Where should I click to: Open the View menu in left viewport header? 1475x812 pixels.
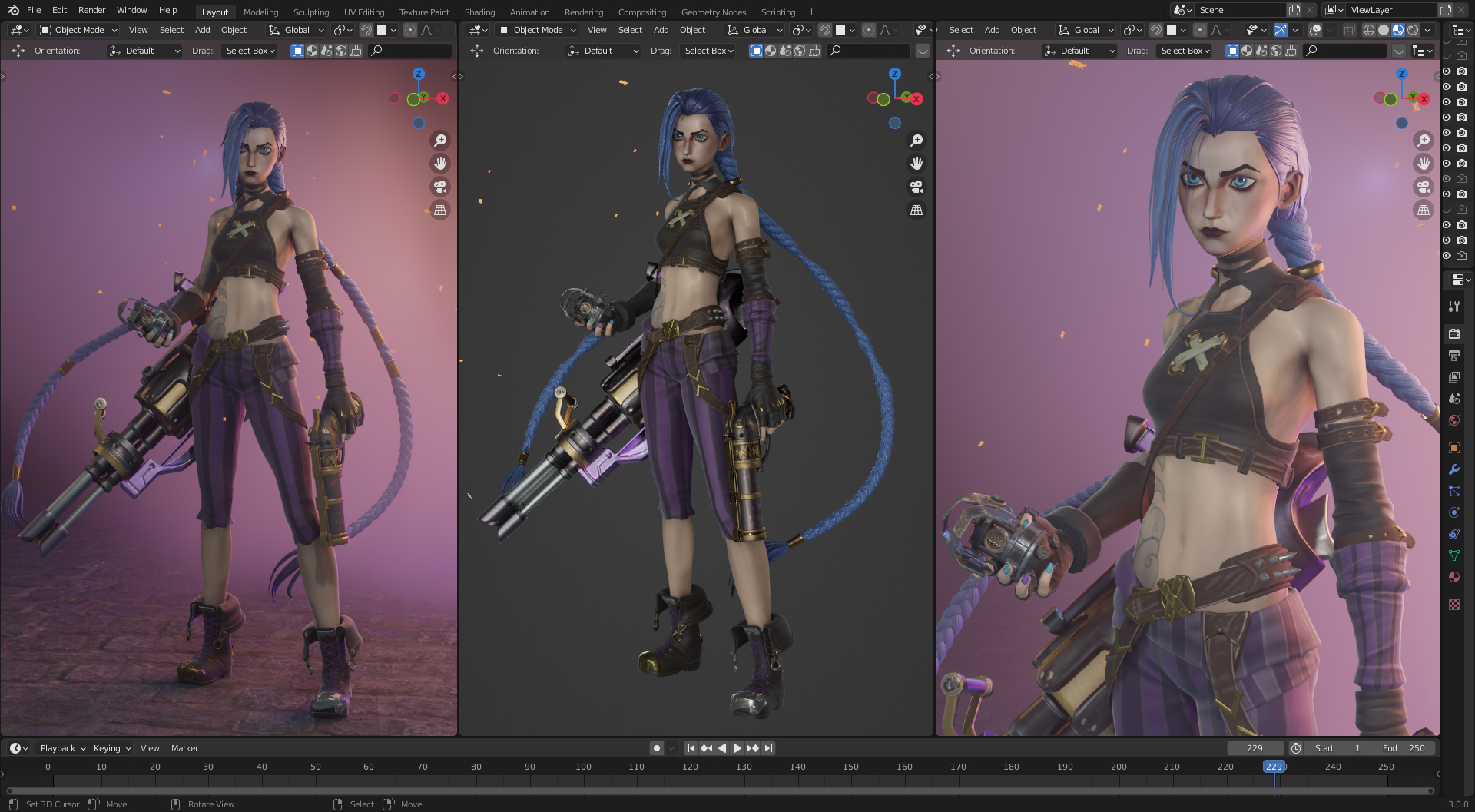pos(138,30)
